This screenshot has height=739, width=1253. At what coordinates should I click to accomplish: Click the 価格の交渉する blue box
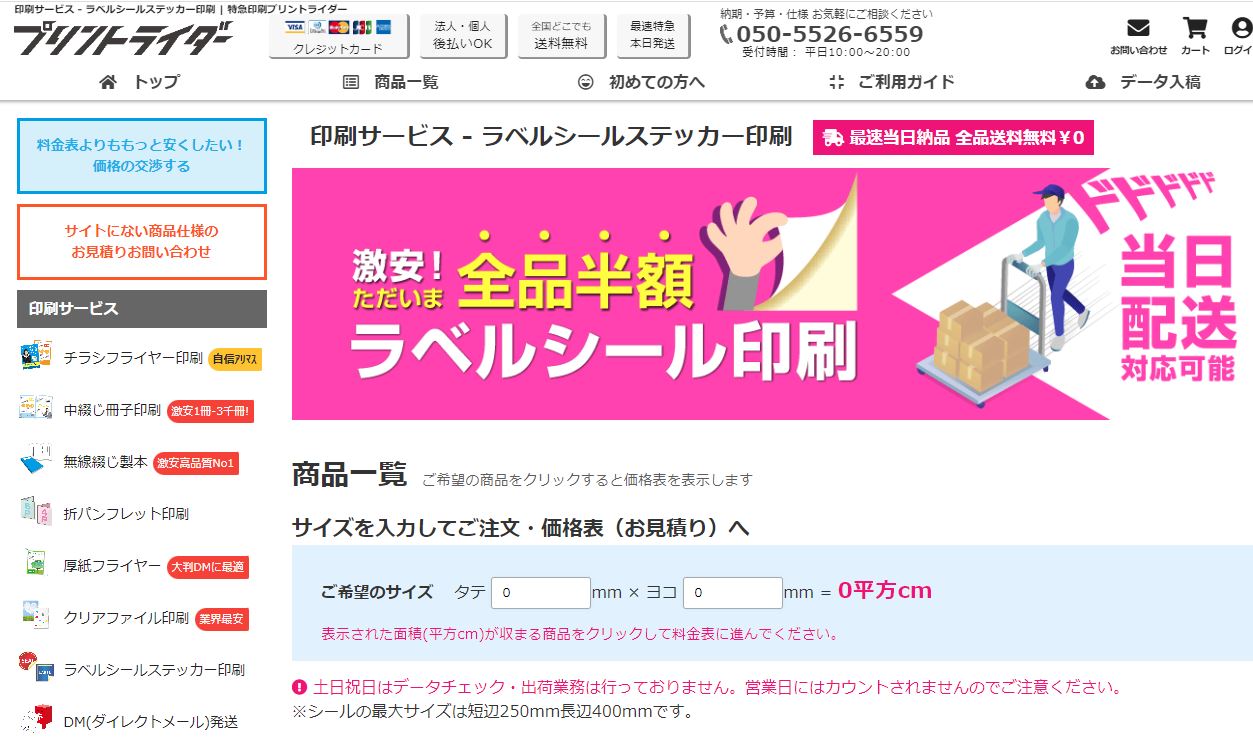coord(142,156)
